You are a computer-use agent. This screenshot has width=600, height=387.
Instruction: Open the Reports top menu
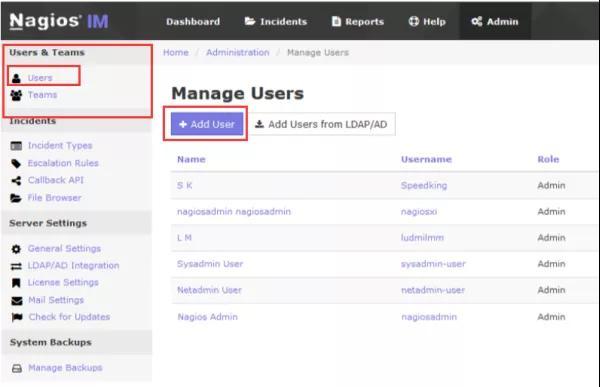(358, 21)
